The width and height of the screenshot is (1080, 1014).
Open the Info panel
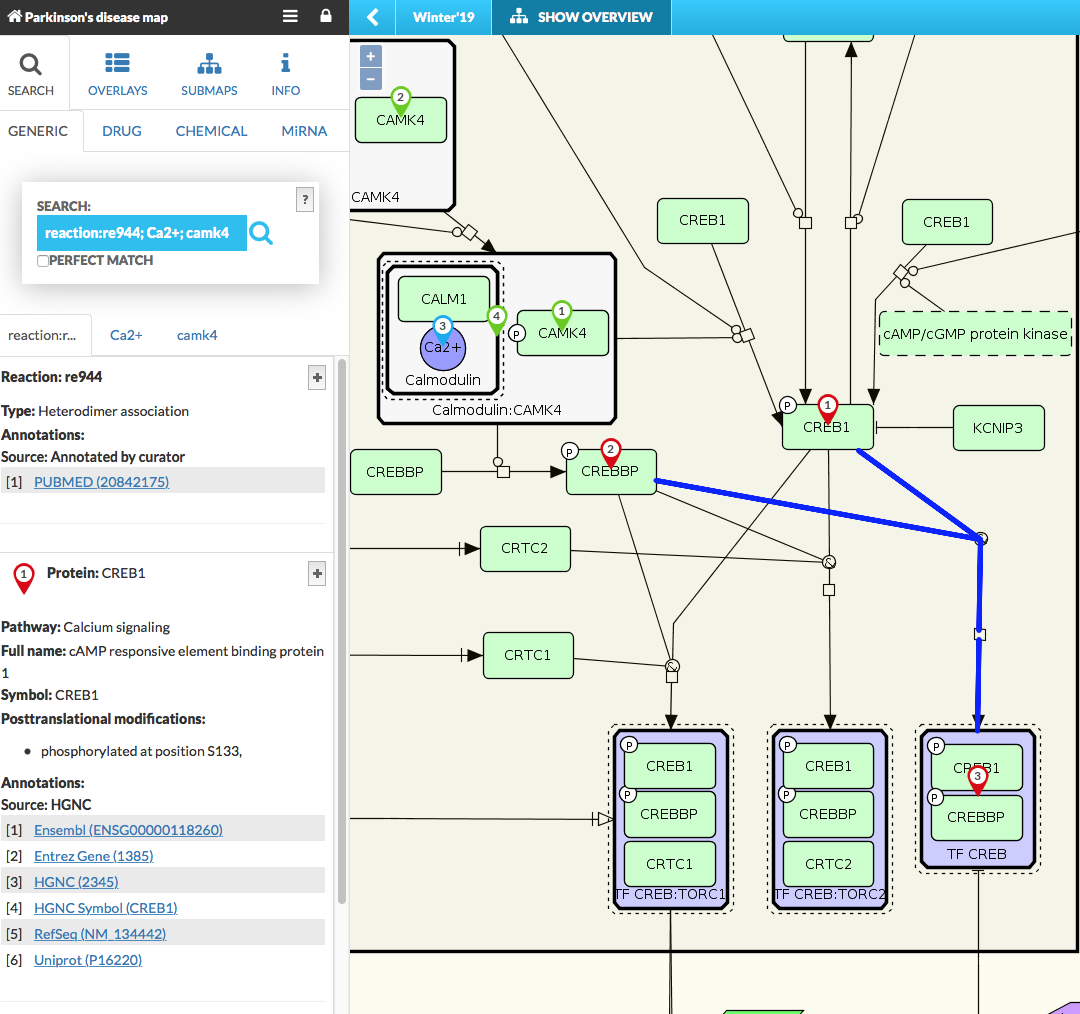coord(285,74)
